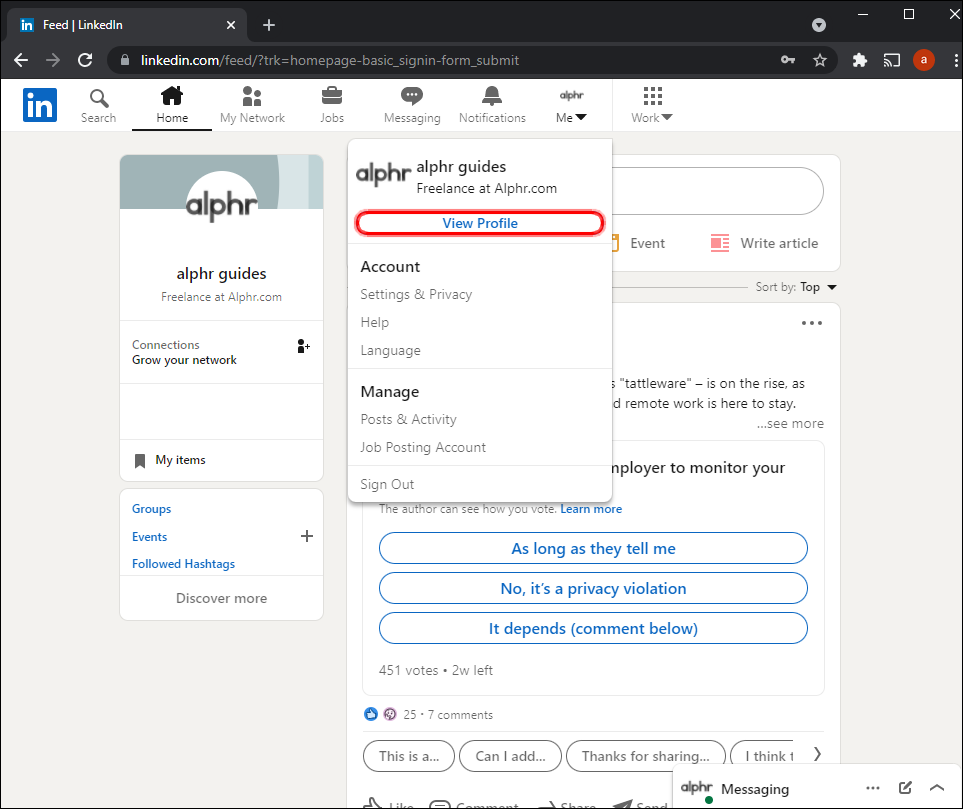Click the LinkedIn logo icon
This screenshot has height=809, width=963.
pos(40,105)
